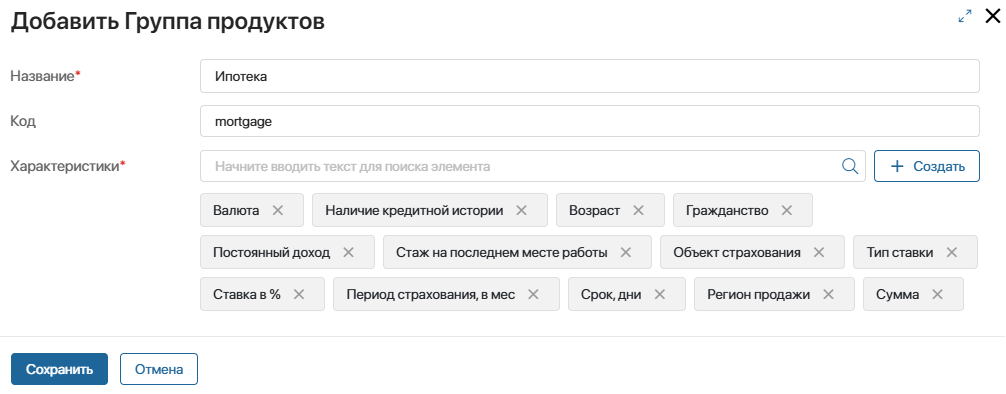Remove the Постоянный доход tag
The width and height of the screenshot is (1006, 394).
348,252
